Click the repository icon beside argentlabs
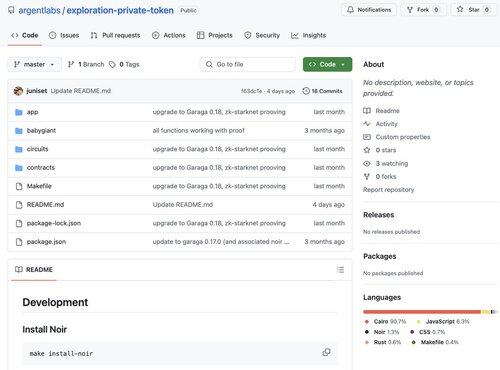 [11, 10]
